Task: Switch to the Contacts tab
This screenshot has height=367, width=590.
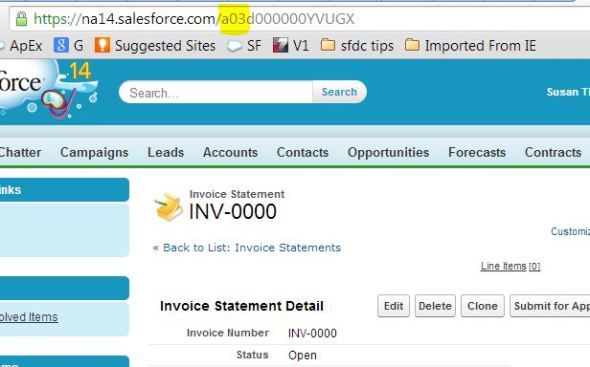Action: [303, 152]
